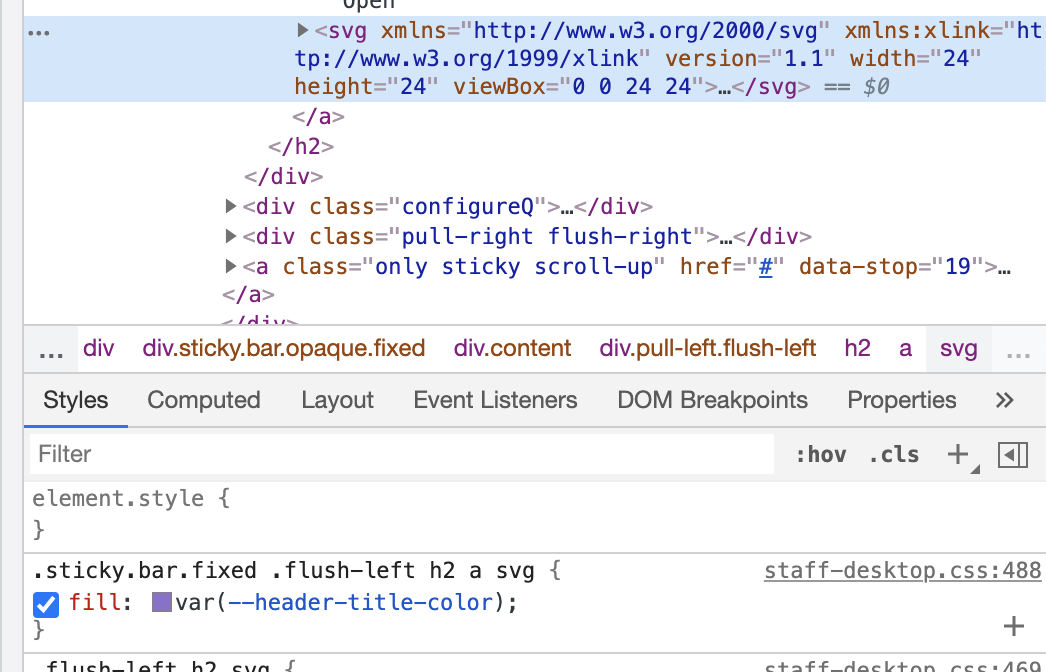Click the left breadcrumb overflow ellipsis

click(x=50, y=349)
